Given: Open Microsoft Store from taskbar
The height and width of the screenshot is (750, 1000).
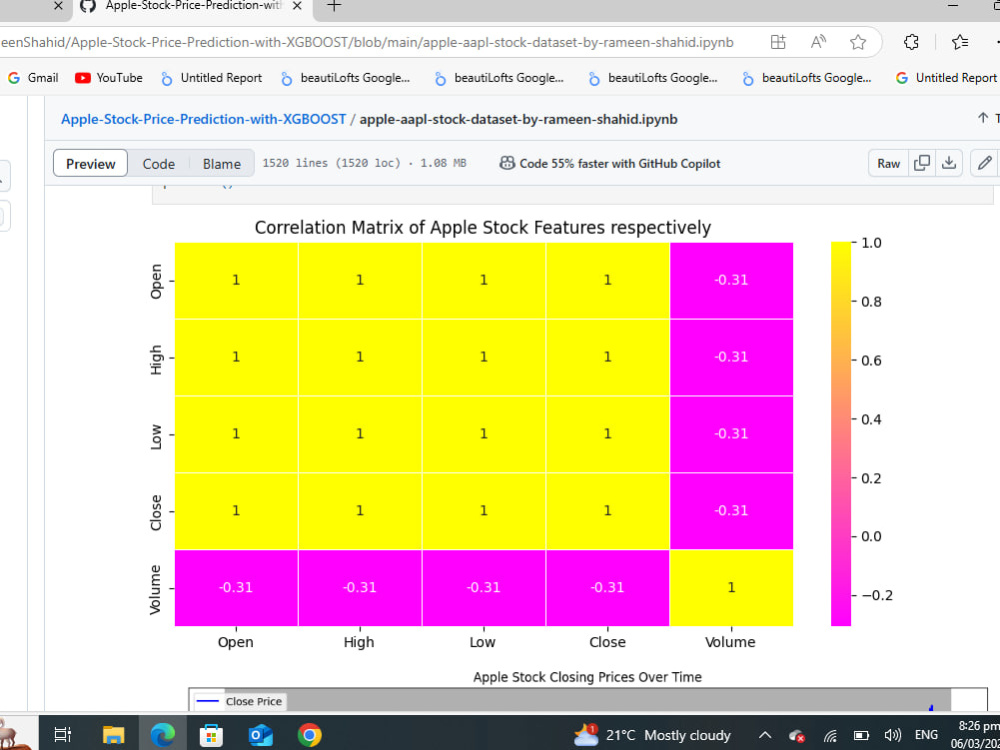Looking at the screenshot, I should point(211,735).
